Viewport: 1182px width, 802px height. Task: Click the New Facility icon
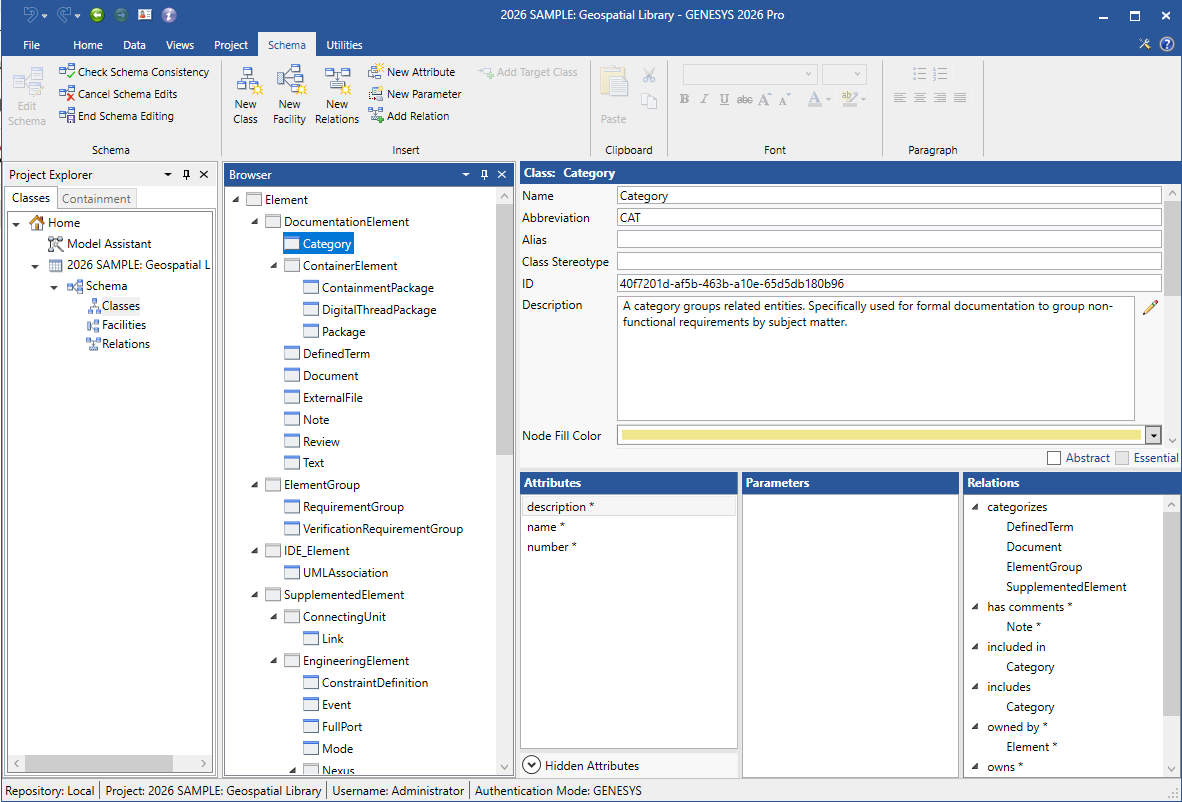click(289, 96)
